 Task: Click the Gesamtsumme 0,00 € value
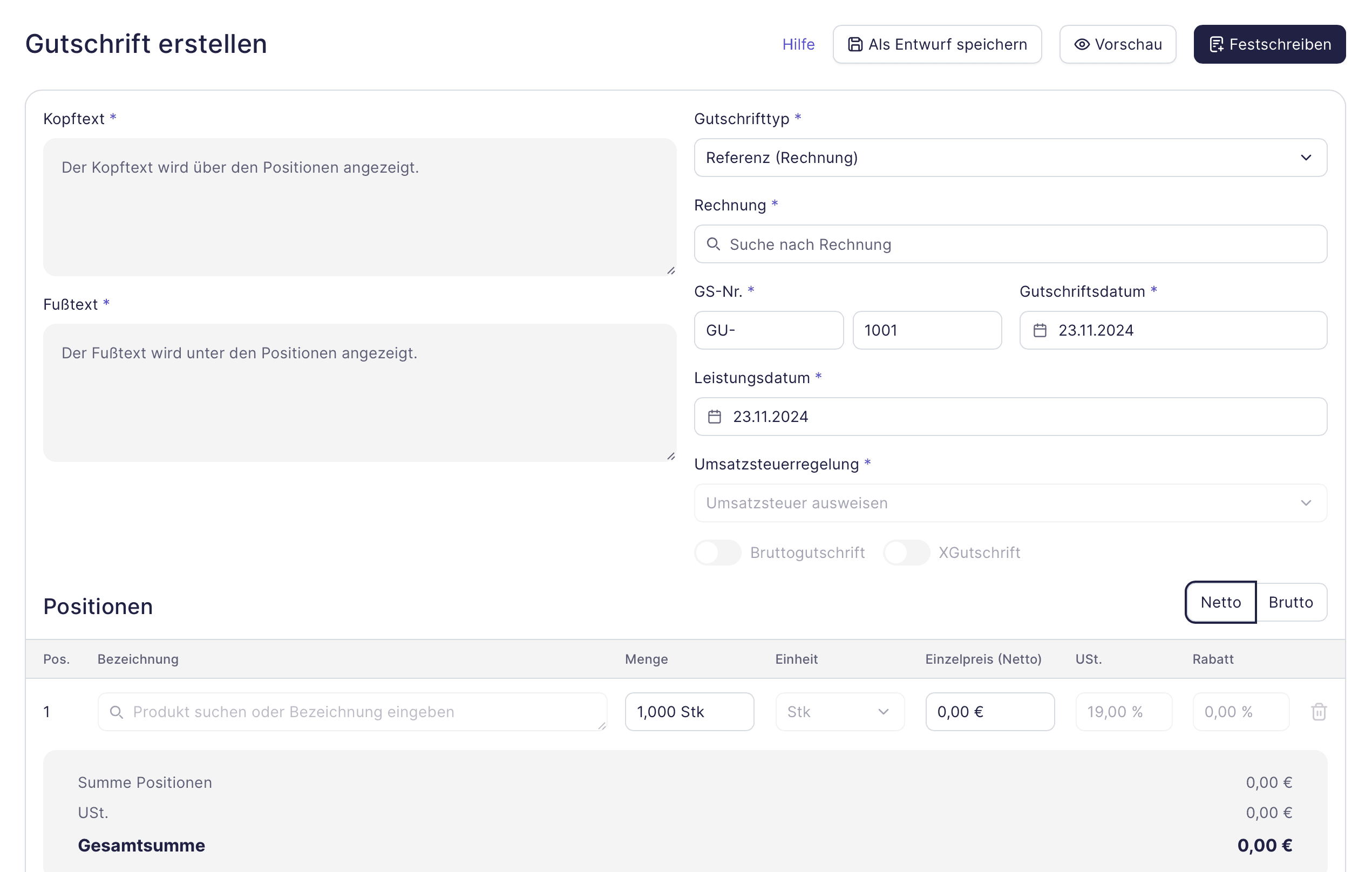(1264, 845)
